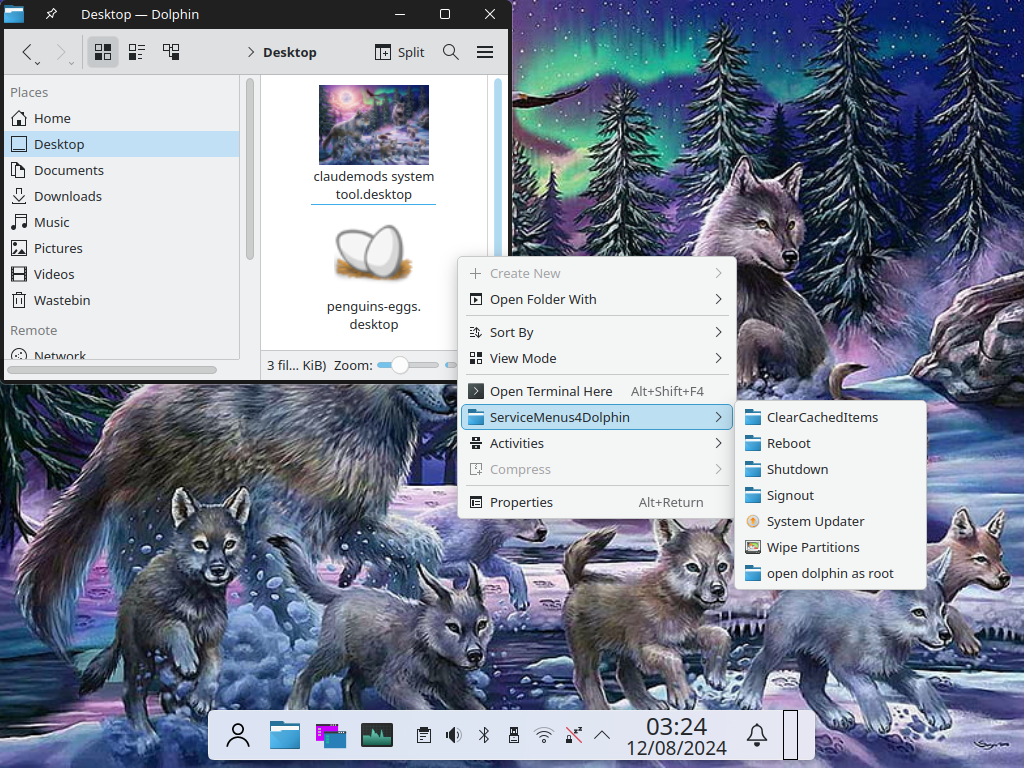The width and height of the screenshot is (1024, 768).
Task: Click the Wastebin trash icon in Places
Action: tap(19, 300)
